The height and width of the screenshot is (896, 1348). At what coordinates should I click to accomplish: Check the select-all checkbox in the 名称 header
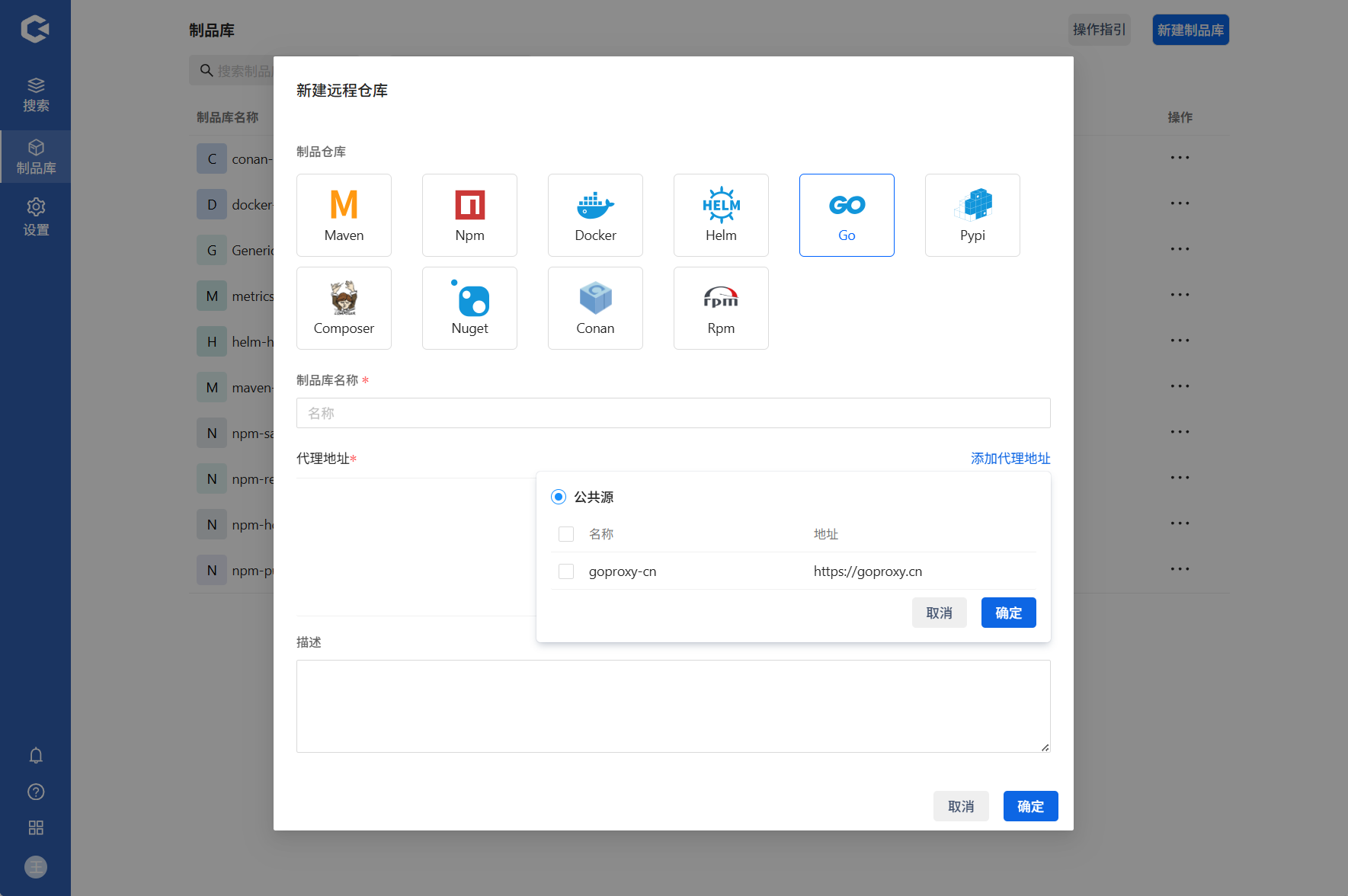pyautogui.click(x=566, y=534)
